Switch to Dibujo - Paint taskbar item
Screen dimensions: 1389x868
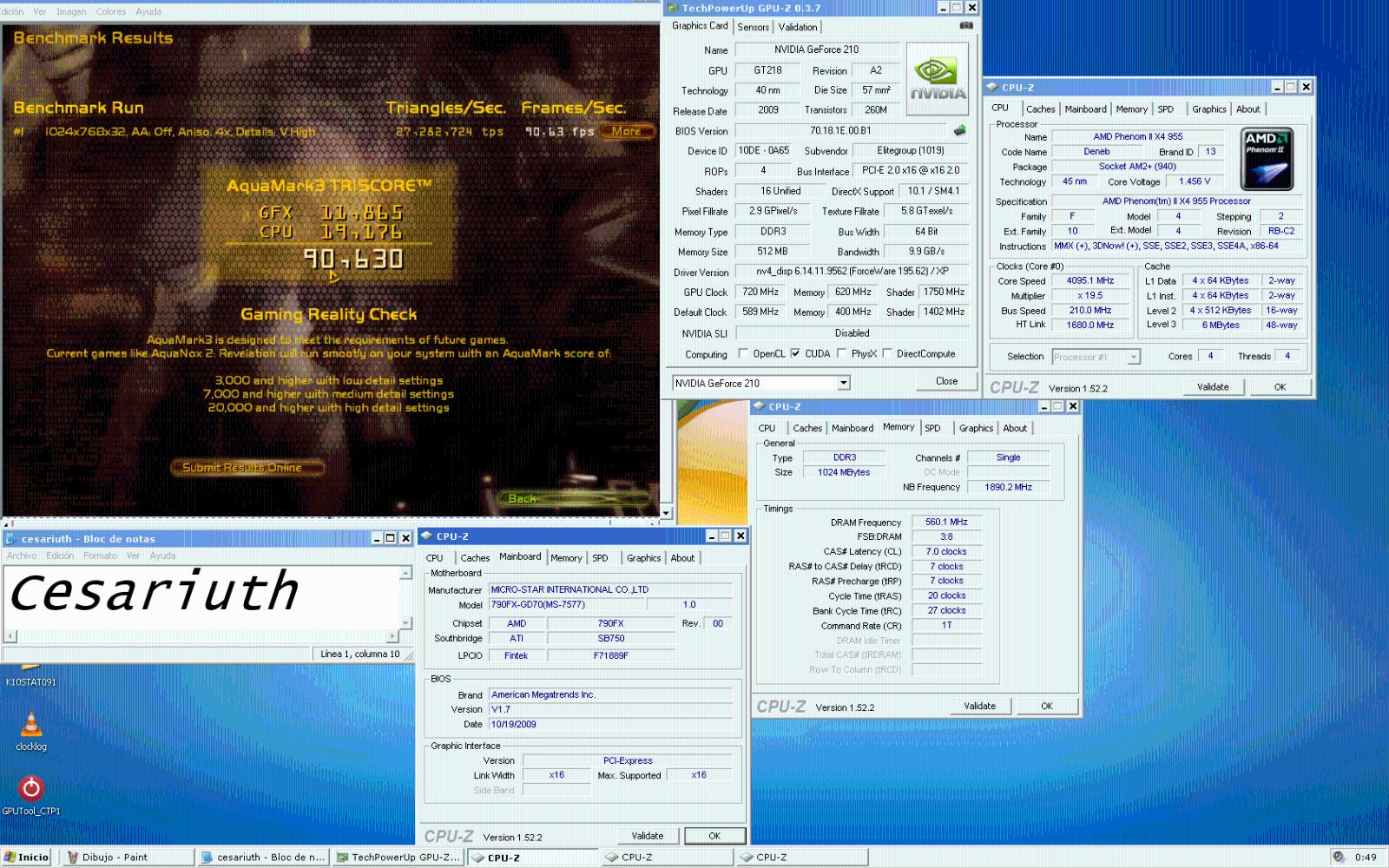click(x=128, y=857)
